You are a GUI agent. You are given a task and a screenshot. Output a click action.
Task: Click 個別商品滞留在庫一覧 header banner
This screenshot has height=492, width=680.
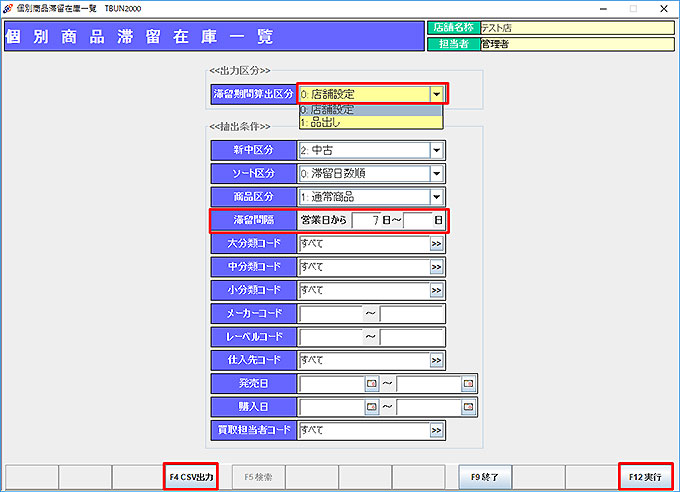pos(214,36)
